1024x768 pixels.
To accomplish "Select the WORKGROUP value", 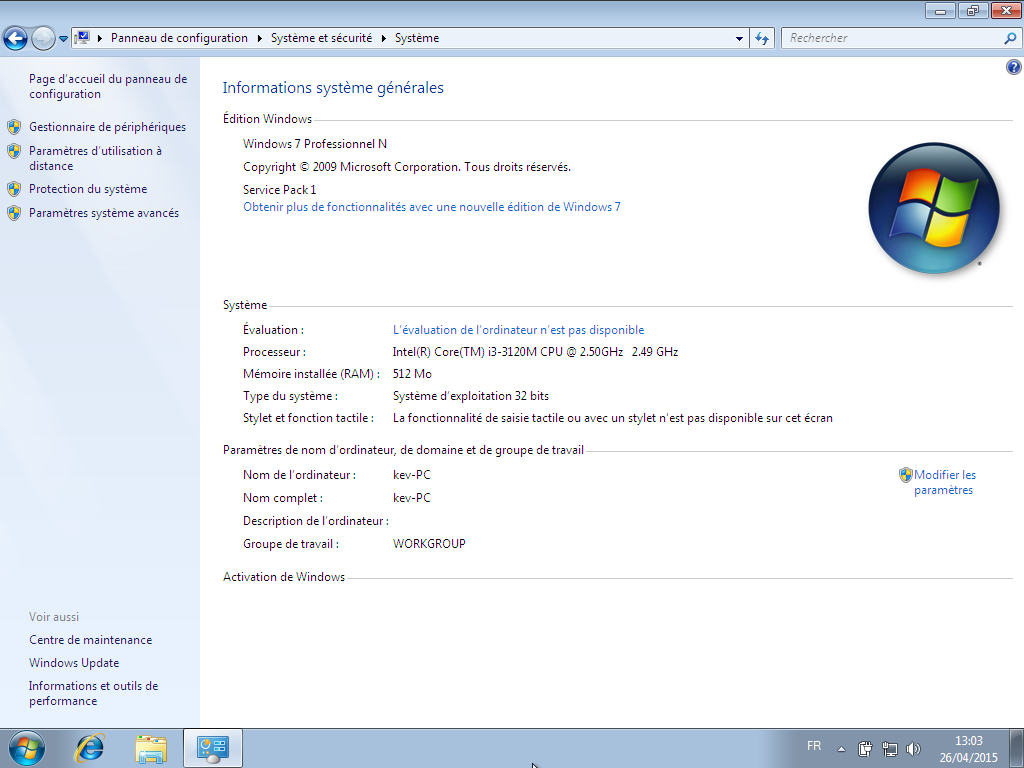I will pos(429,544).
